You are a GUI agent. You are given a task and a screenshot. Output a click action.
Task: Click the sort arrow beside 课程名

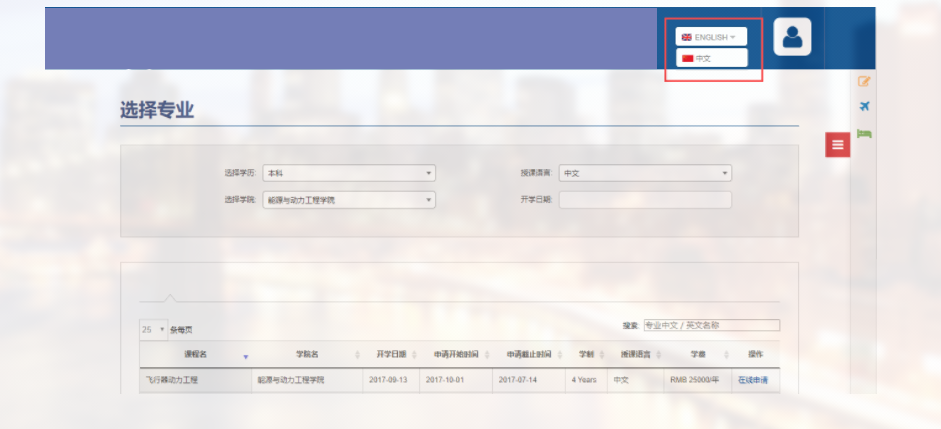(245, 356)
